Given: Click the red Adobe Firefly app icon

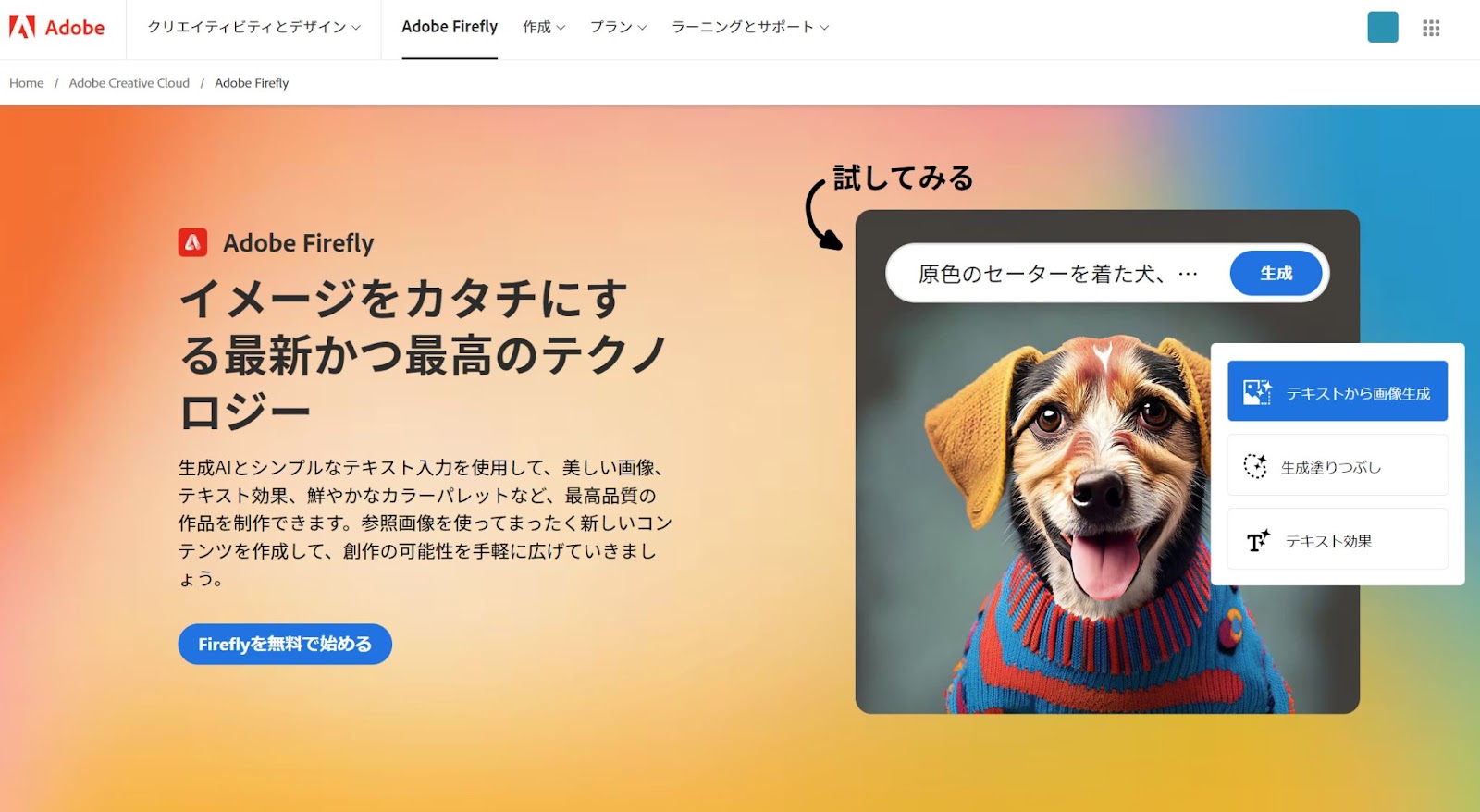Looking at the screenshot, I should click(x=192, y=242).
